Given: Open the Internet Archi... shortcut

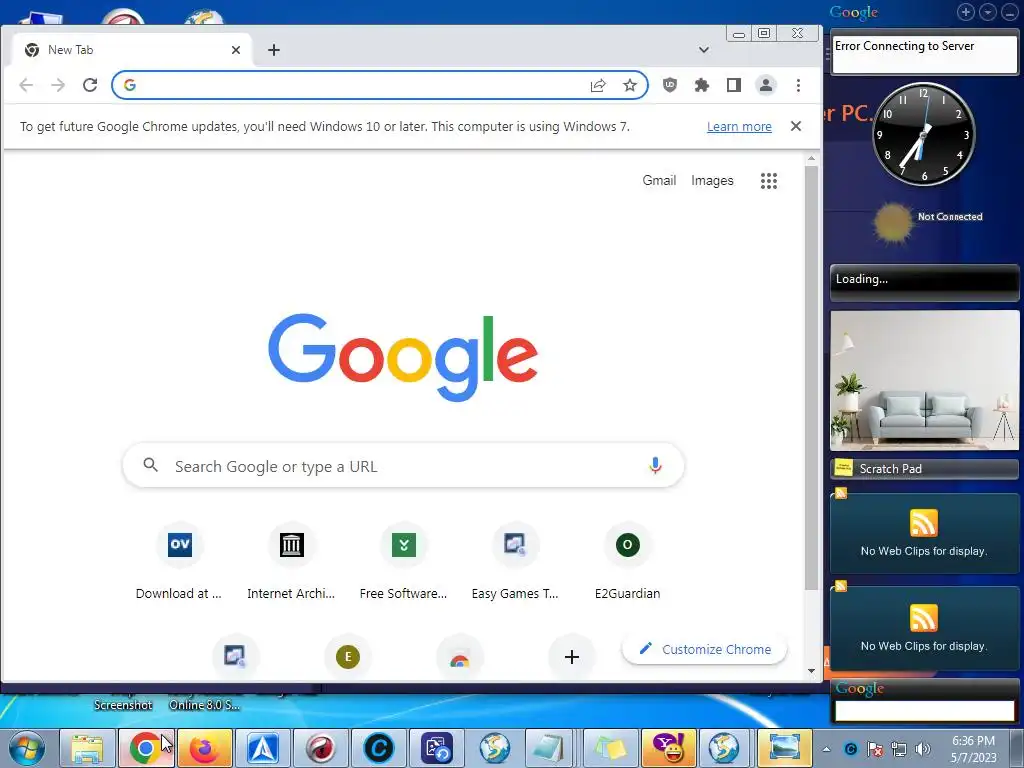Looking at the screenshot, I should click(x=291, y=561).
